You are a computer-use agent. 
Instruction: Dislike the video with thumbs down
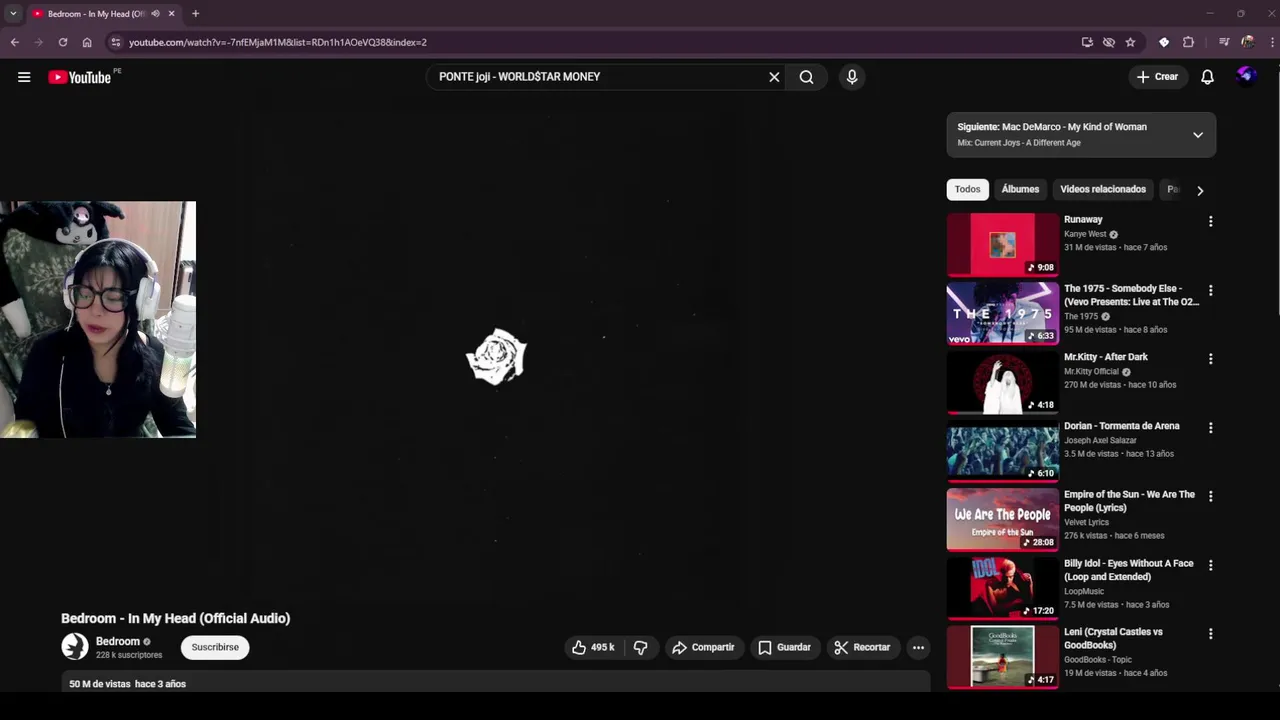click(x=640, y=648)
